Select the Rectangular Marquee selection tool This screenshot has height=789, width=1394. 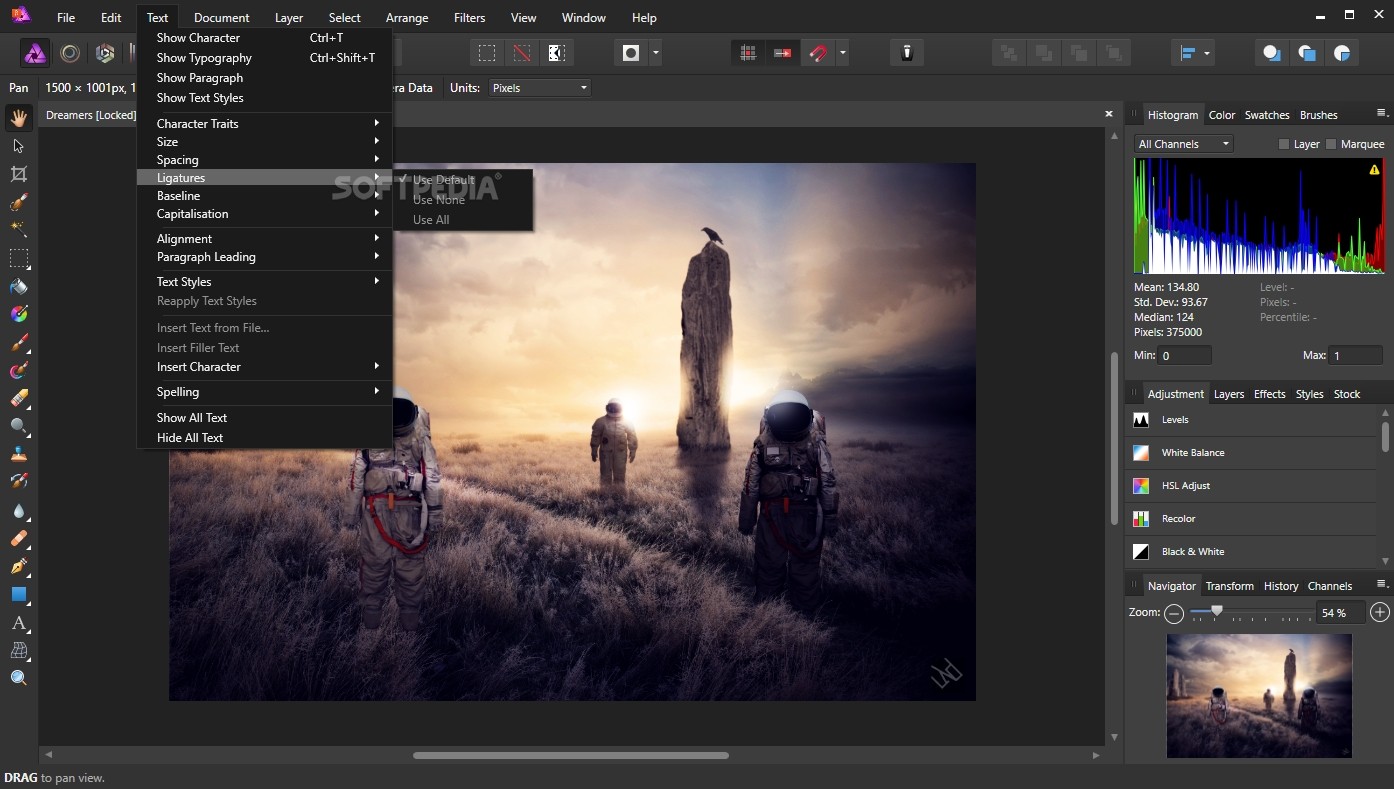18,259
